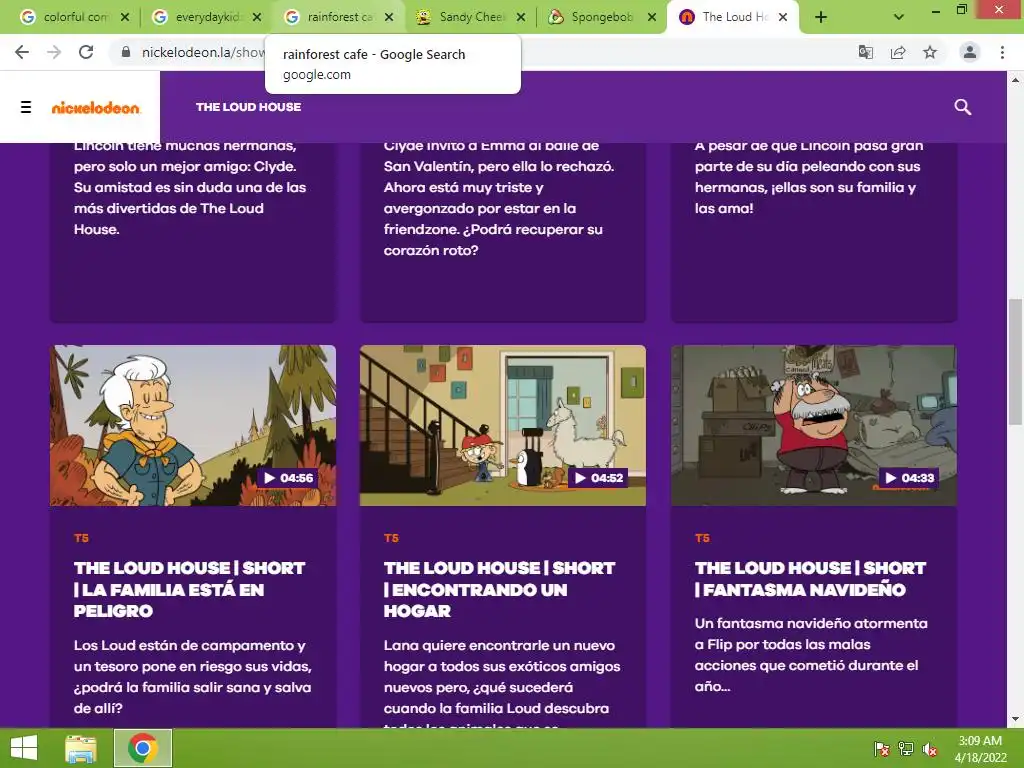Click the Translate this page icon
This screenshot has height=768, width=1024.
point(866,52)
